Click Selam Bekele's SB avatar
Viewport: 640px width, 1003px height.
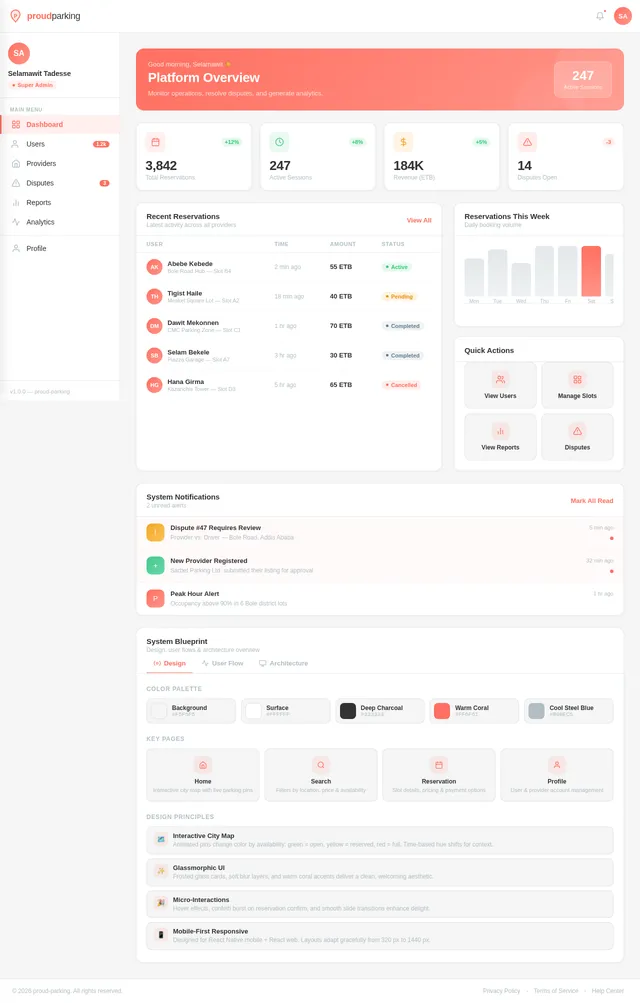[154, 356]
